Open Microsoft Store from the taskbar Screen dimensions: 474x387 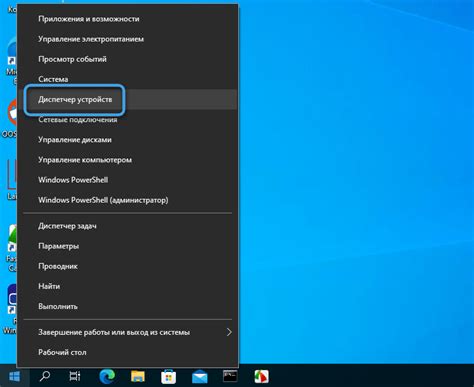[168, 377]
